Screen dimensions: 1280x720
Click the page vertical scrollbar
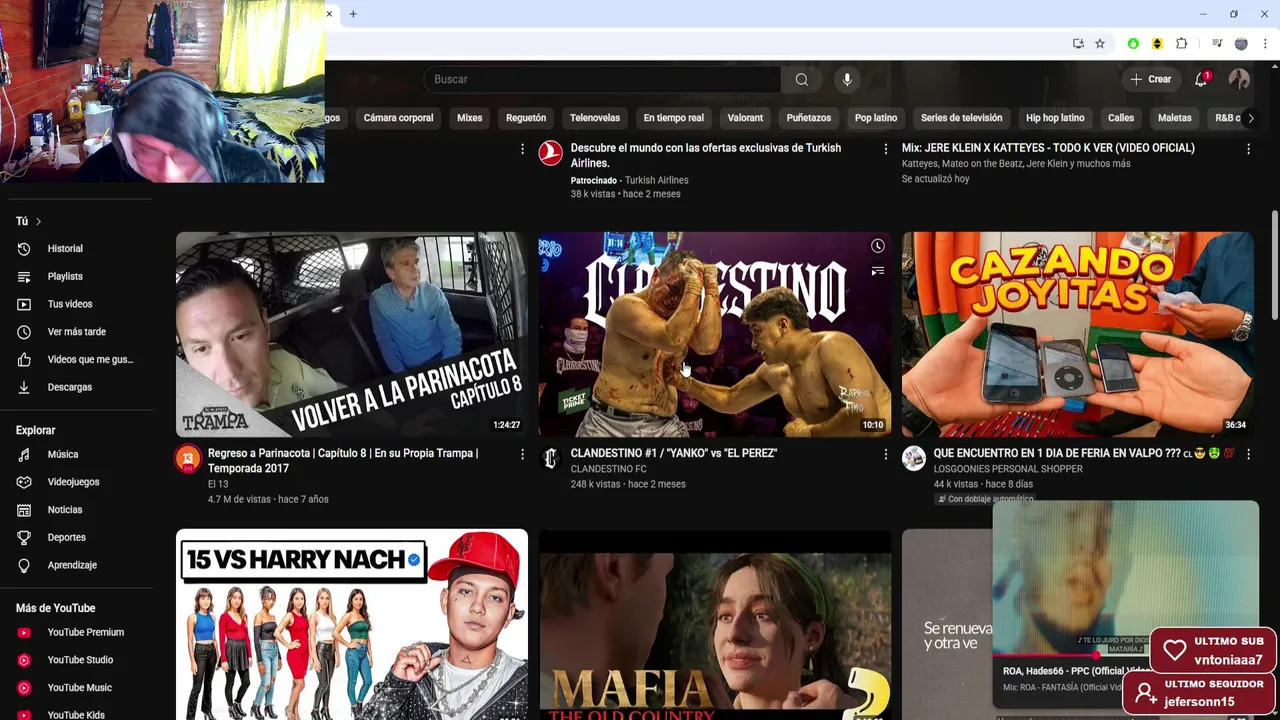[1274, 265]
